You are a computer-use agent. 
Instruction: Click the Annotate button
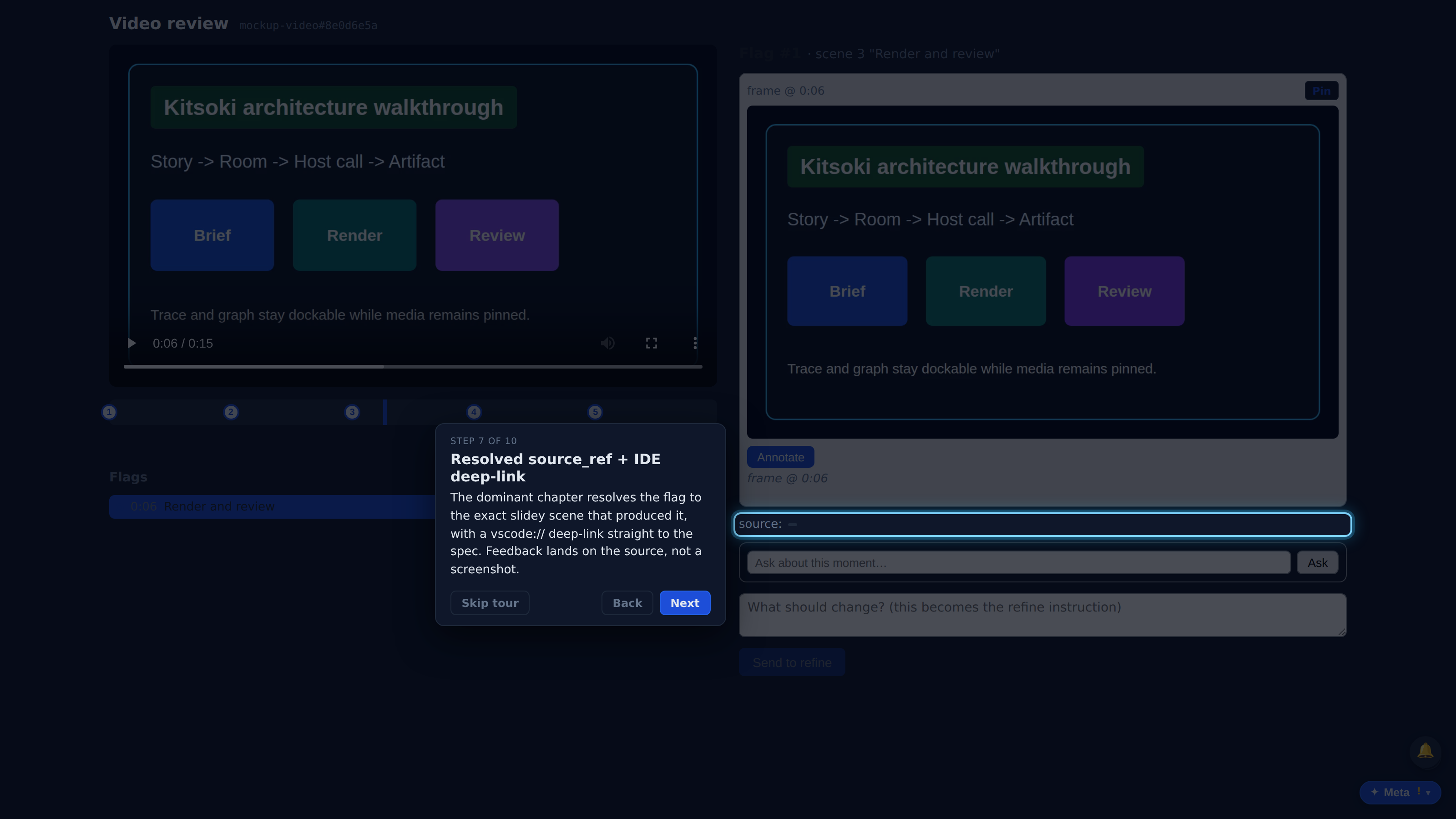(x=781, y=457)
